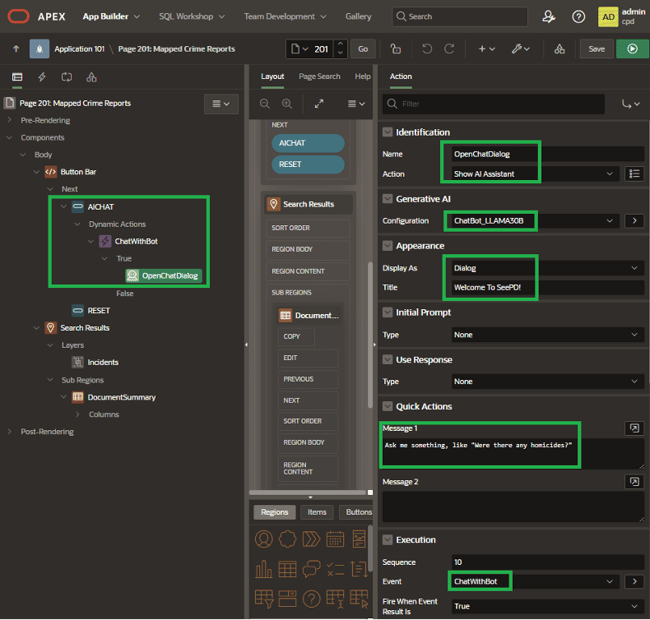The height and width of the screenshot is (620, 650).
Task: Switch to Dynamic Actions lightning tab
Action: coord(41,77)
